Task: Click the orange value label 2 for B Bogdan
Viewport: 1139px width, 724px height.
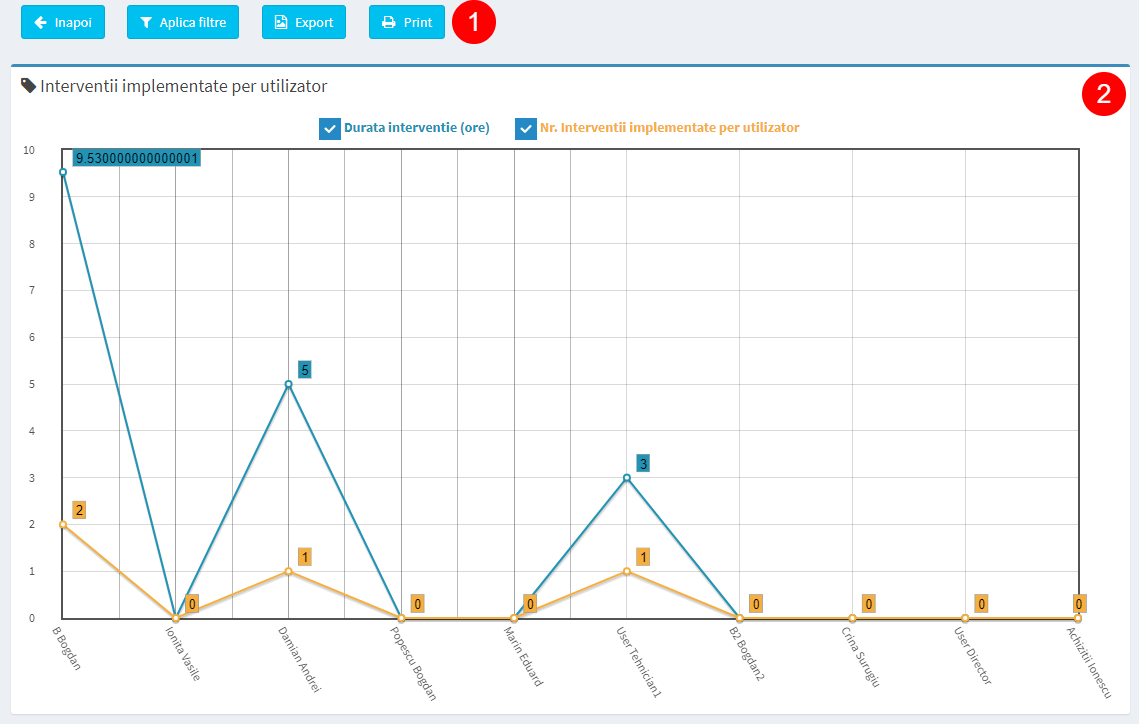Action: click(79, 510)
